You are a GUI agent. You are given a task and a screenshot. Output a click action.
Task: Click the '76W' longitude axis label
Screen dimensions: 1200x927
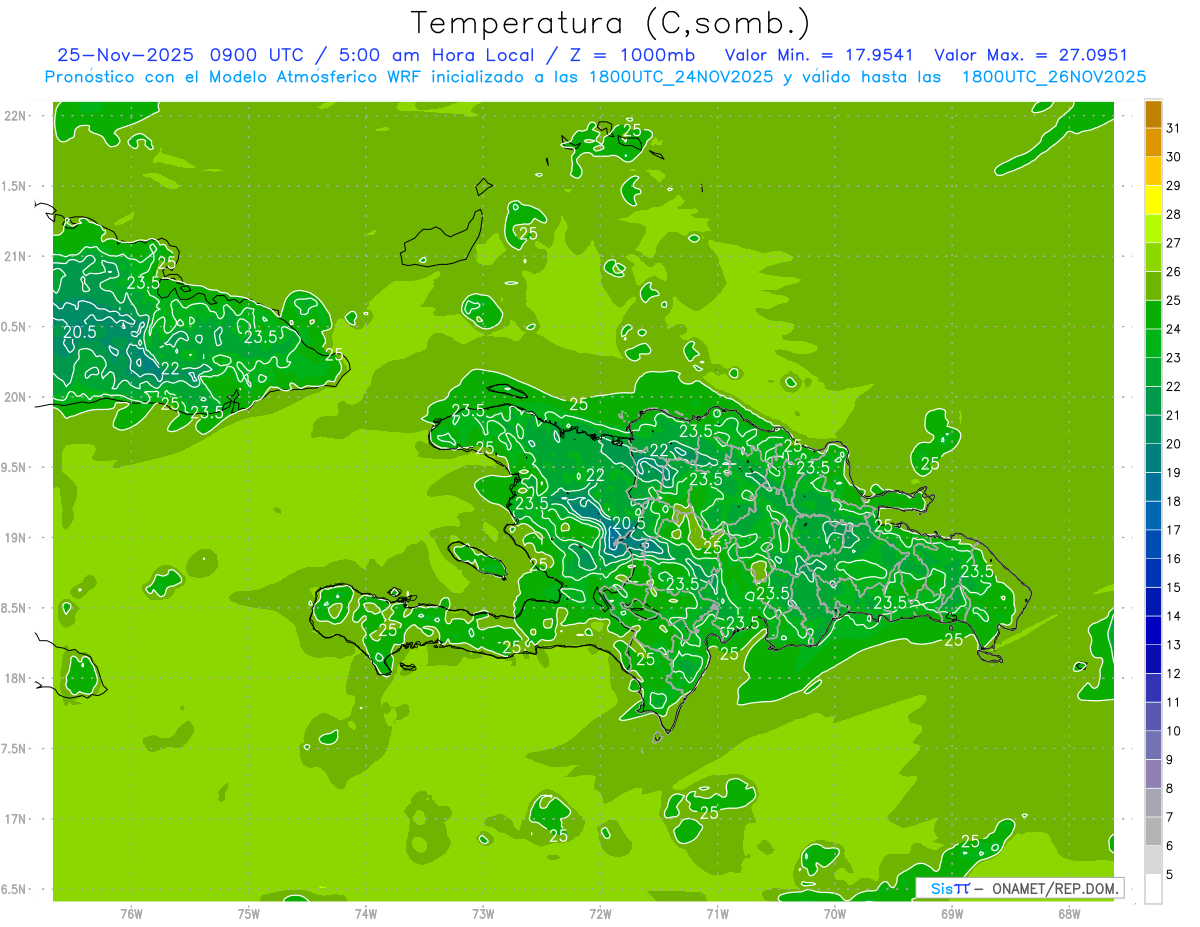(x=131, y=913)
